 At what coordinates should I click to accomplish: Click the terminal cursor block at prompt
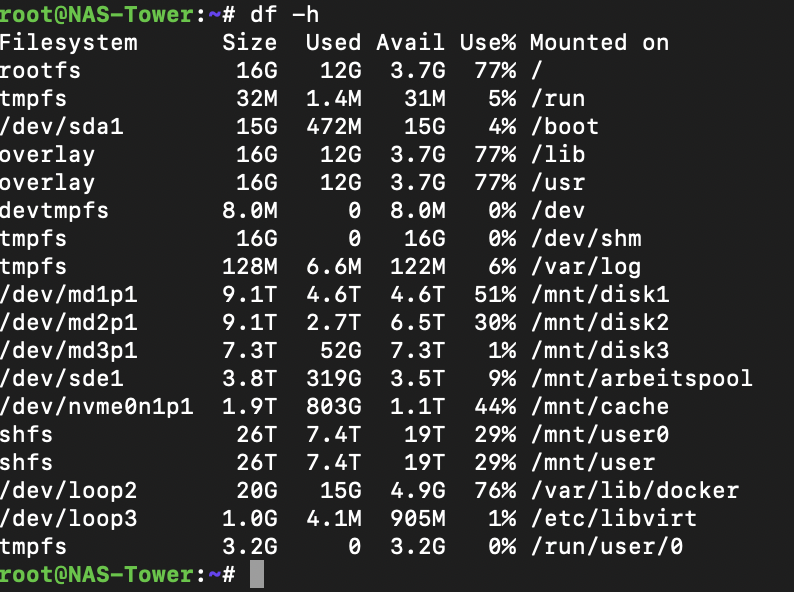click(x=257, y=574)
